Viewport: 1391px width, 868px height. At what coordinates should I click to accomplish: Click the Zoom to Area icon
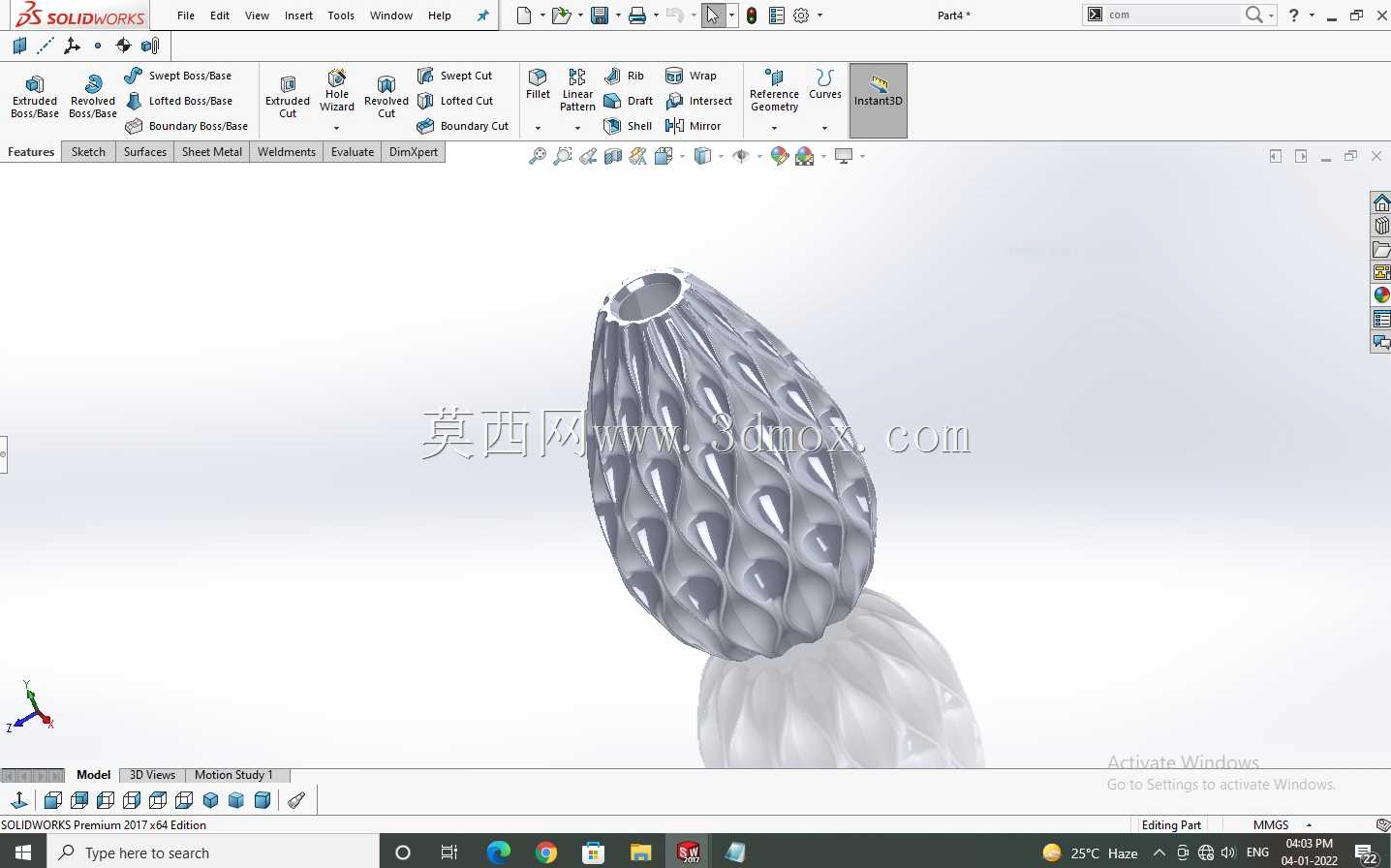point(563,156)
